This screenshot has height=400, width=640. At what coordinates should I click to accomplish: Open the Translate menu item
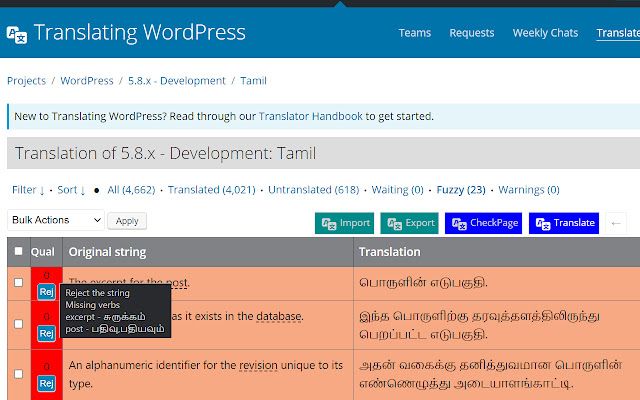pyautogui.click(x=618, y=33)
